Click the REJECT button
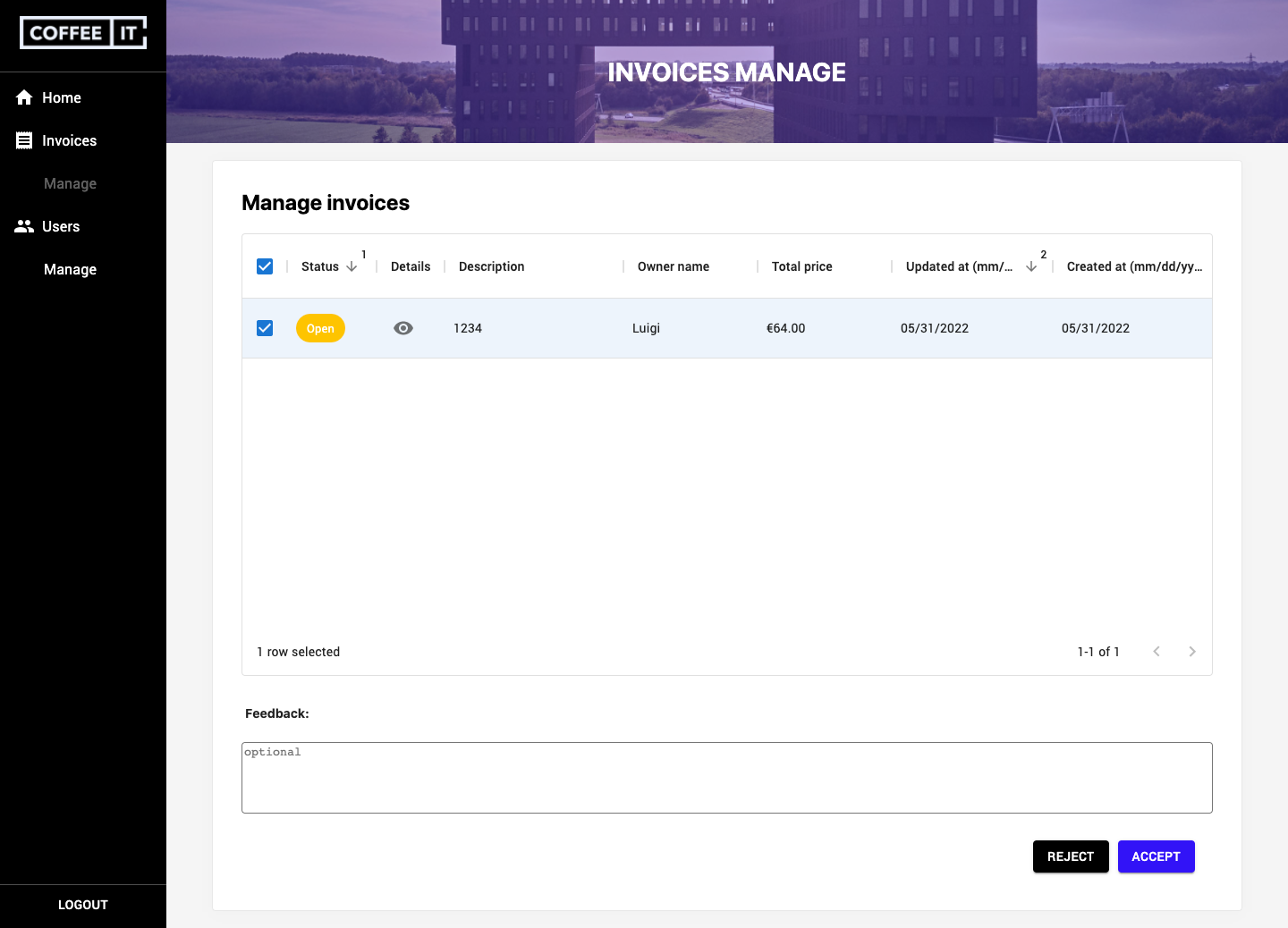This screenshot has height=928, width=1288. pos(1071,856)
